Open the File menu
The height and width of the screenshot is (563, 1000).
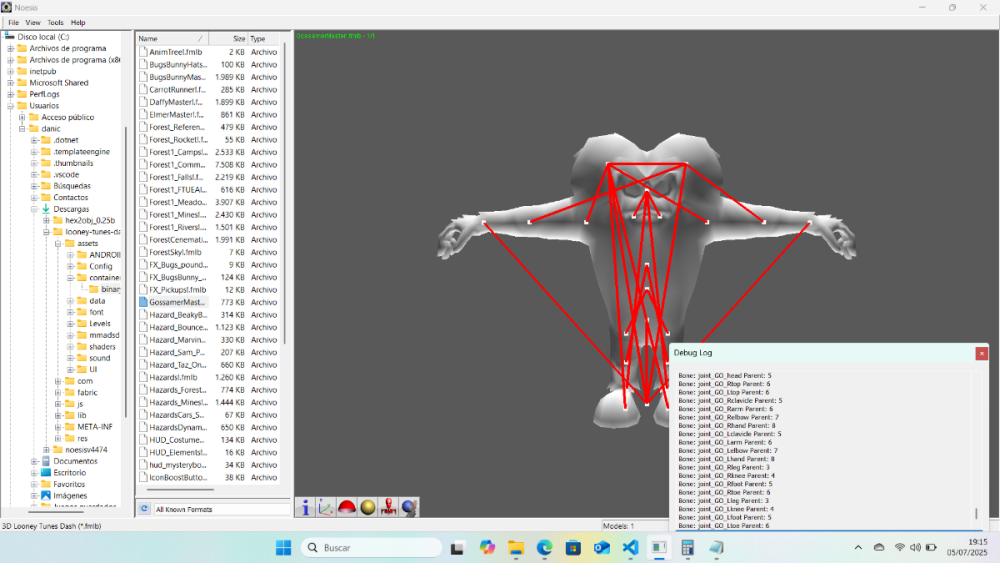coord(13,22)
